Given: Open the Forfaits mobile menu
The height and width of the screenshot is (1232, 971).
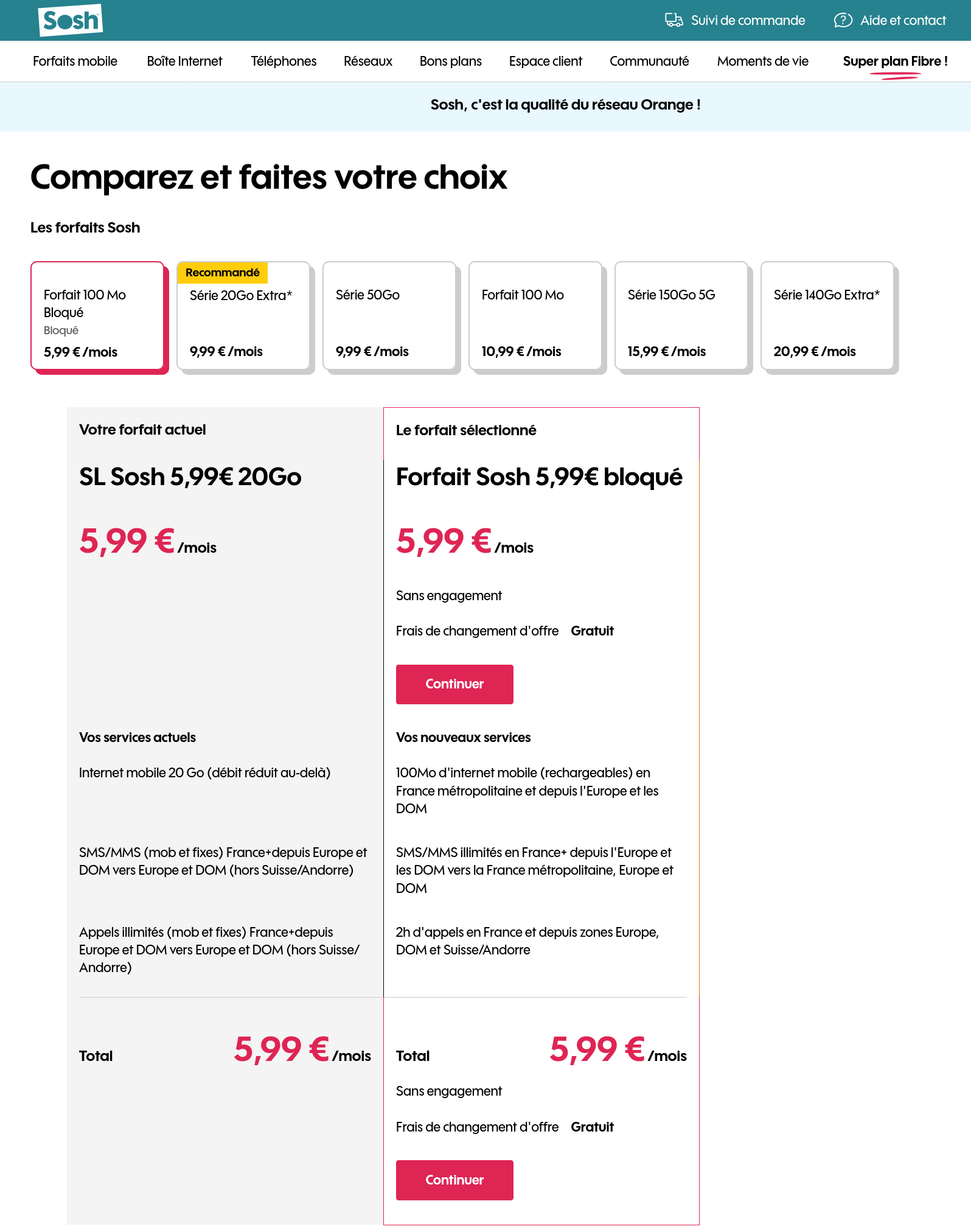Looking at the screenshot, I should click(x=75, y=61).
